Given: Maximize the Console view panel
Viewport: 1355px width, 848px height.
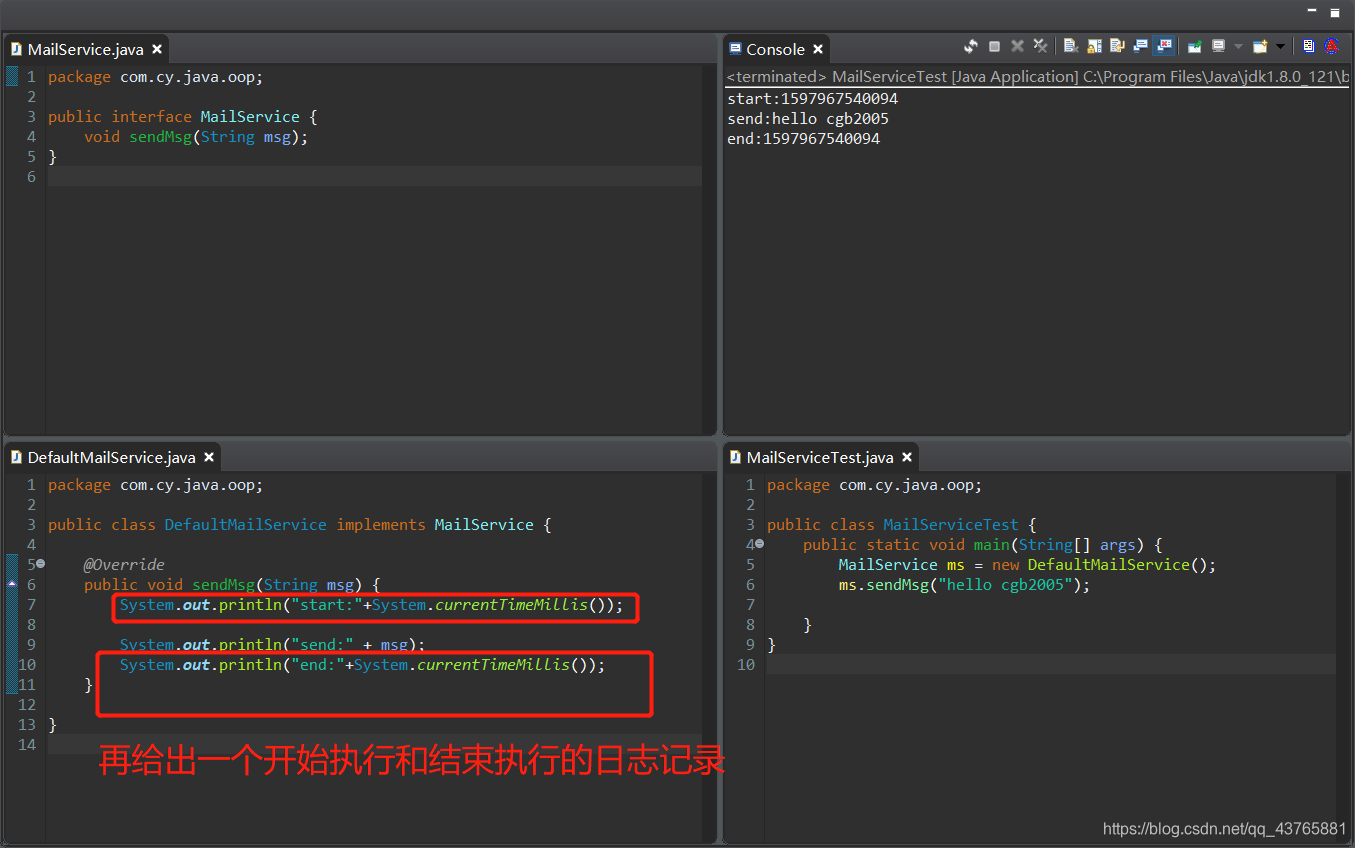Looking at the screenshot, I should click(x=1334, y=11).
